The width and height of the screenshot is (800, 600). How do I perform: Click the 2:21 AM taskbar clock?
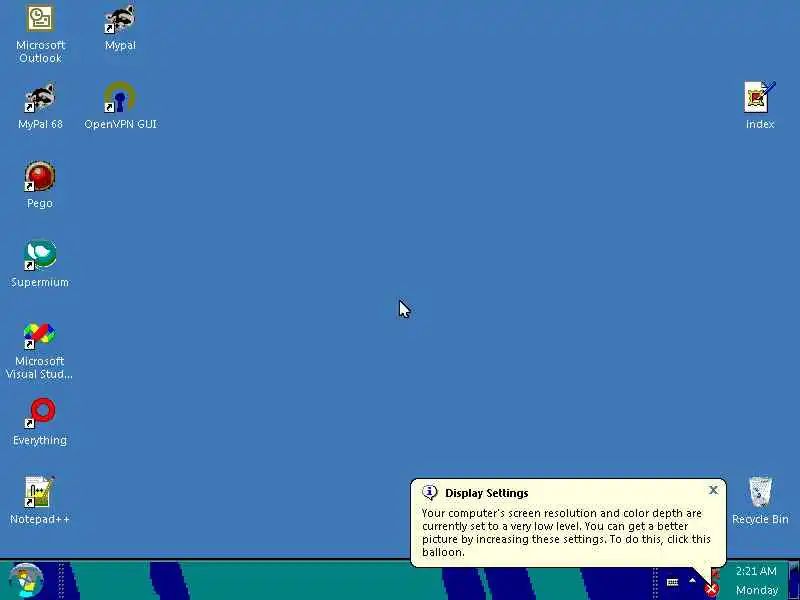[x=757, y=571]
